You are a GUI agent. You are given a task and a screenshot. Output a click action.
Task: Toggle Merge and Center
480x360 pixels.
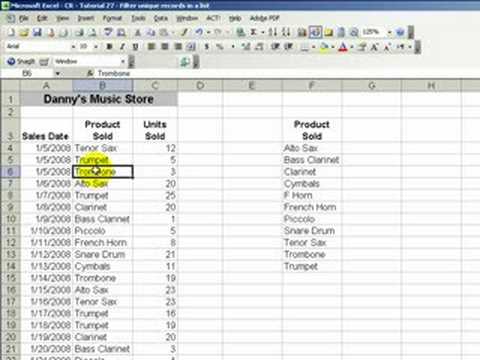[x=191, y=47]
